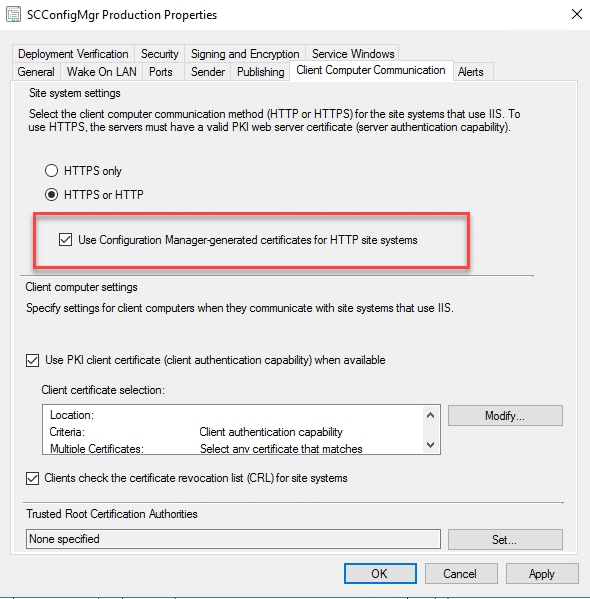Toggle Clients check the CRL checkbox
Screen dimensions: 590x599
coord(32,478)
